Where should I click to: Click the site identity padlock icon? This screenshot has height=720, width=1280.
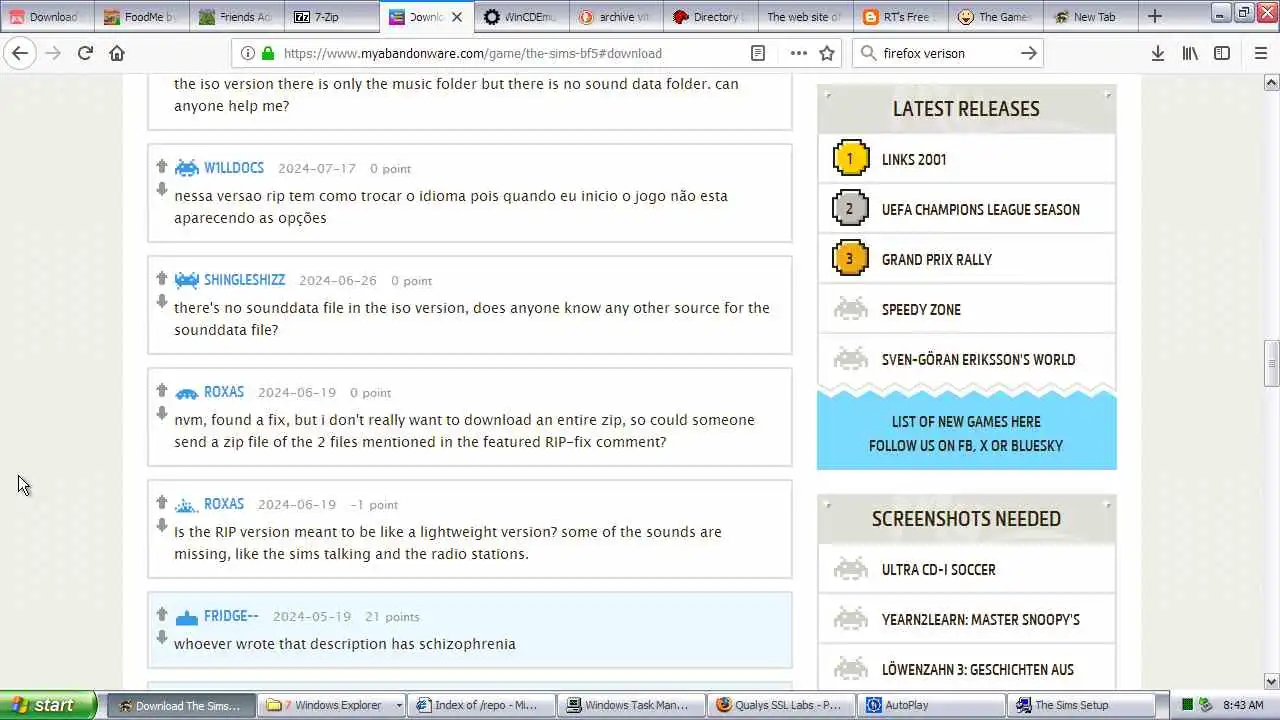coord(268,53)
